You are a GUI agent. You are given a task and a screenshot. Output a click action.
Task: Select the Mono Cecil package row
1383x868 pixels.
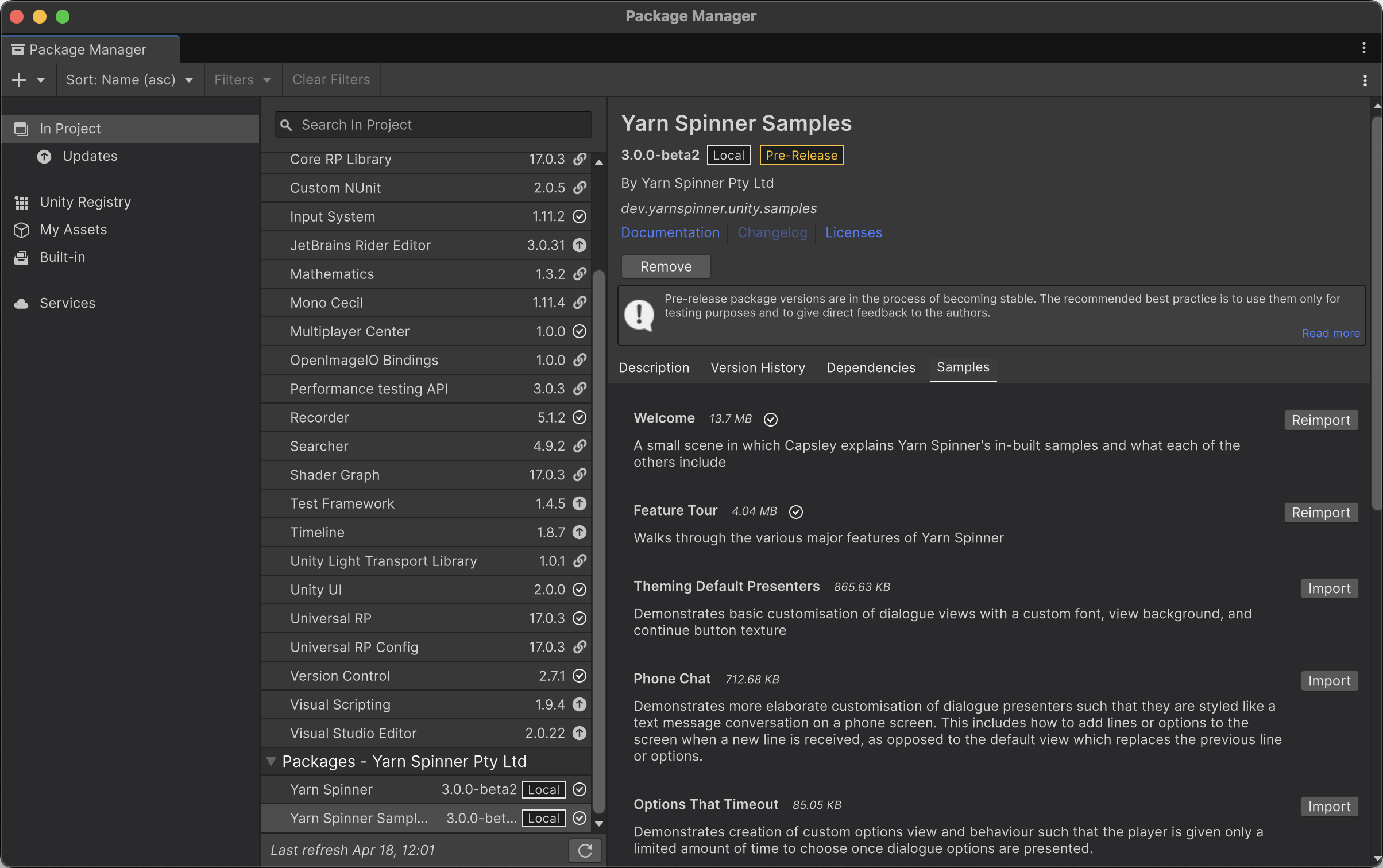click(x=426, y=303)
